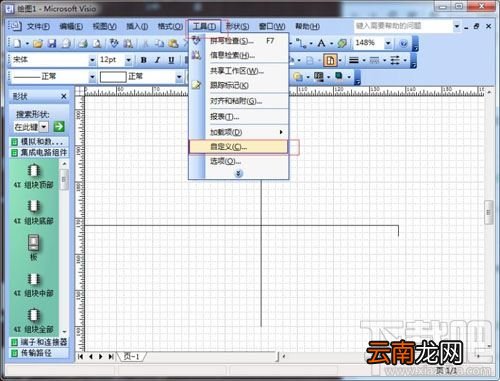Viewport: 500px width, 381px height.
Task: Click the Paste clipboard icon
Action: pos(173,43)
